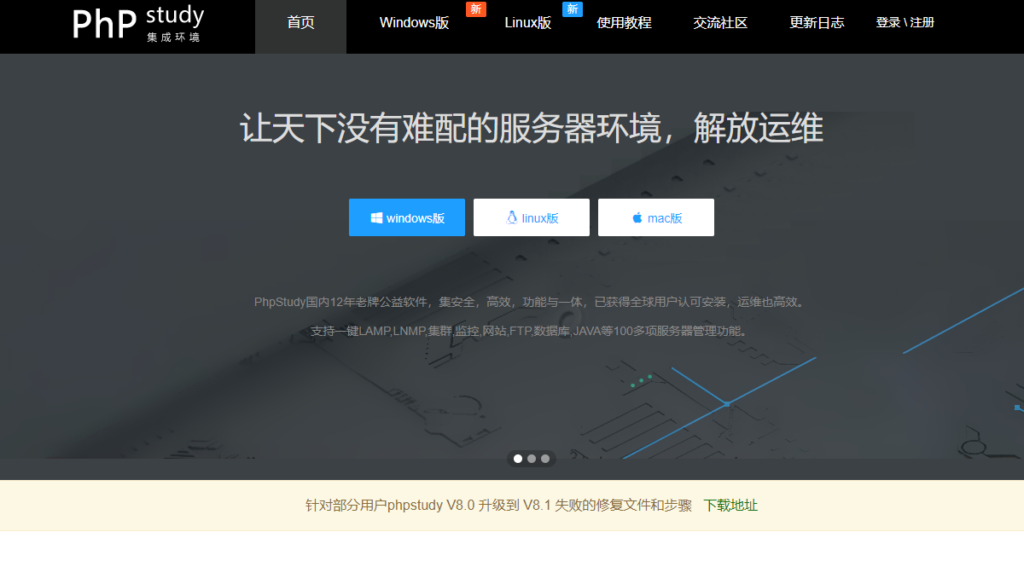Switch to the second carousel slide dot
This screenshot has height=561, width=1024.
coord(532,458)
